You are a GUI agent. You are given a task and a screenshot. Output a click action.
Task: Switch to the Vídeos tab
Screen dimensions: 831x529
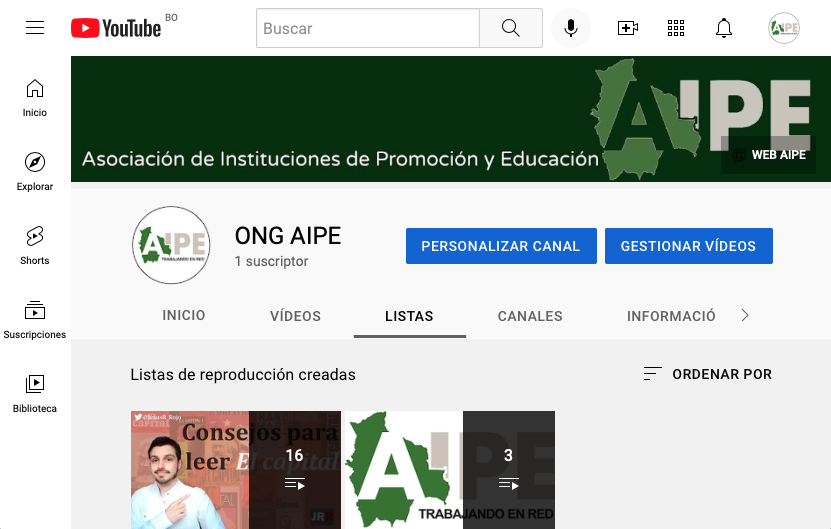coord(295,316)
